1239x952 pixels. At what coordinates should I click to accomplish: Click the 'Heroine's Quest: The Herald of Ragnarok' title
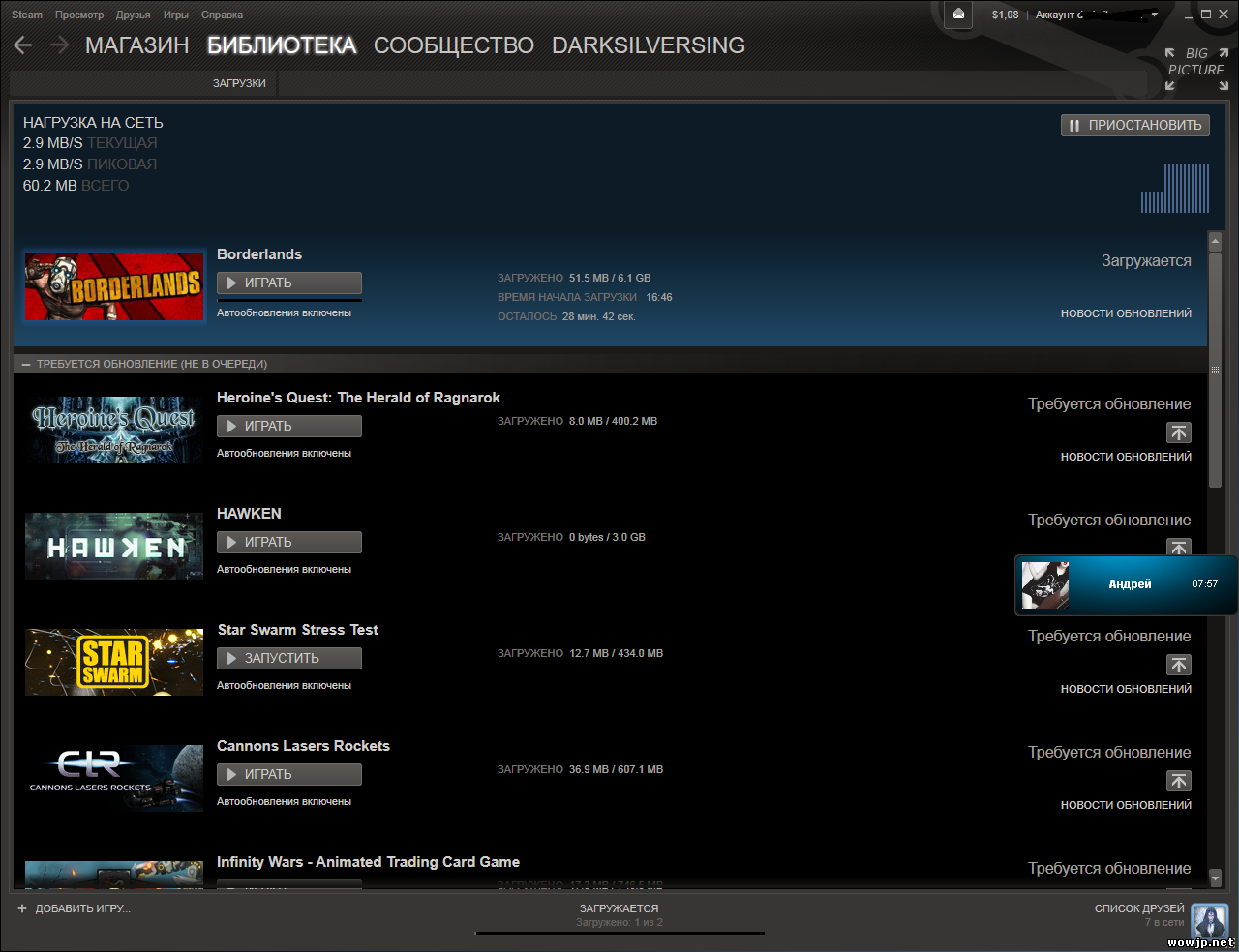pyautogui.click(x=358, y=398)
